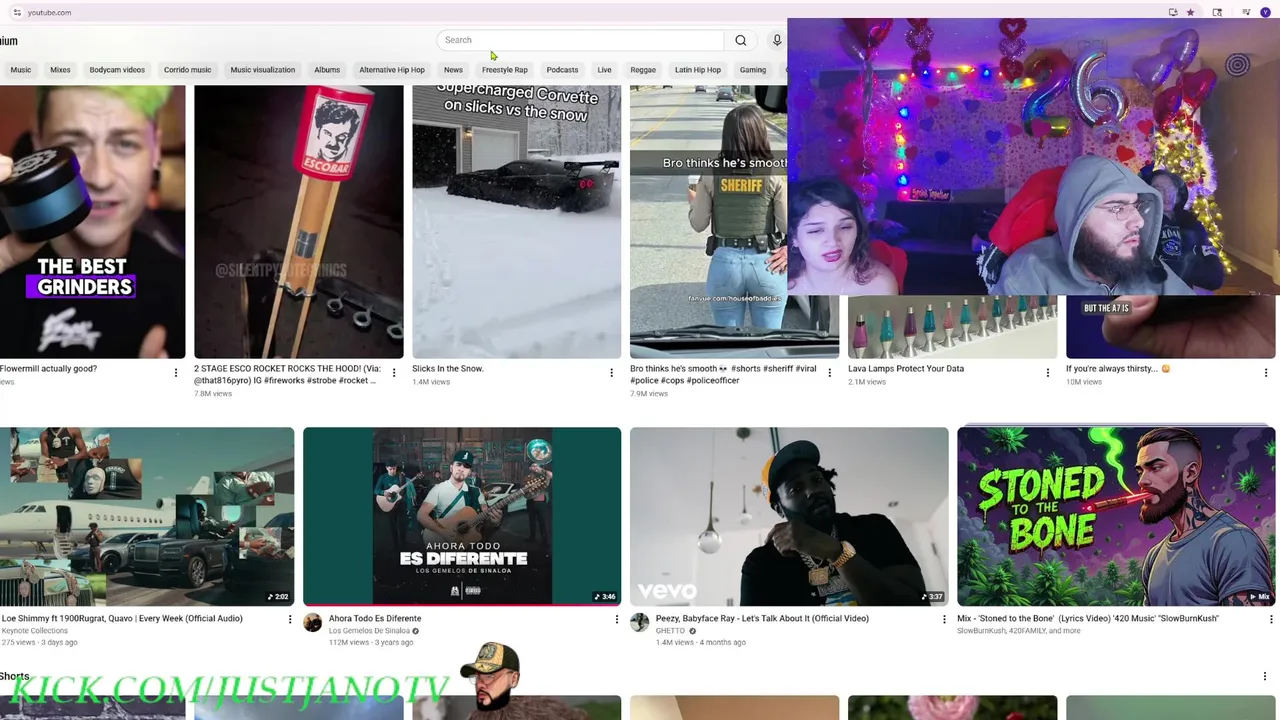Image resolution: width=1280 pixels, height=720 pixels.
Task: Open 'If you're always thirsty...' title
Action: pyautogui.click(x=1117, y=369)
